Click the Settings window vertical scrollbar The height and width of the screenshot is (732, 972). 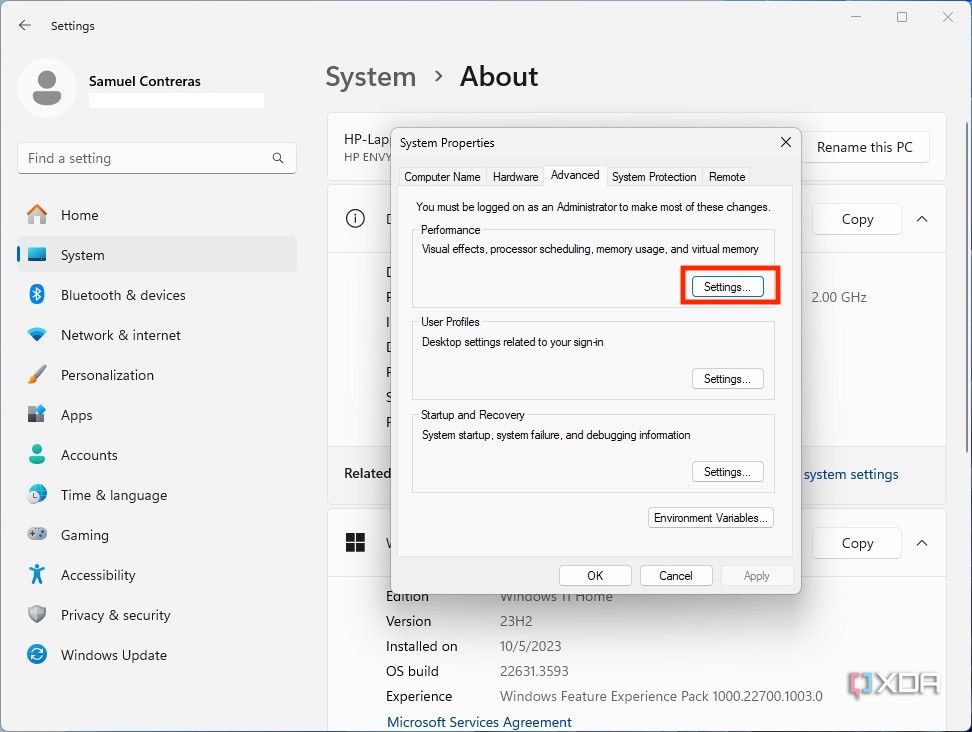coord(968,286)
